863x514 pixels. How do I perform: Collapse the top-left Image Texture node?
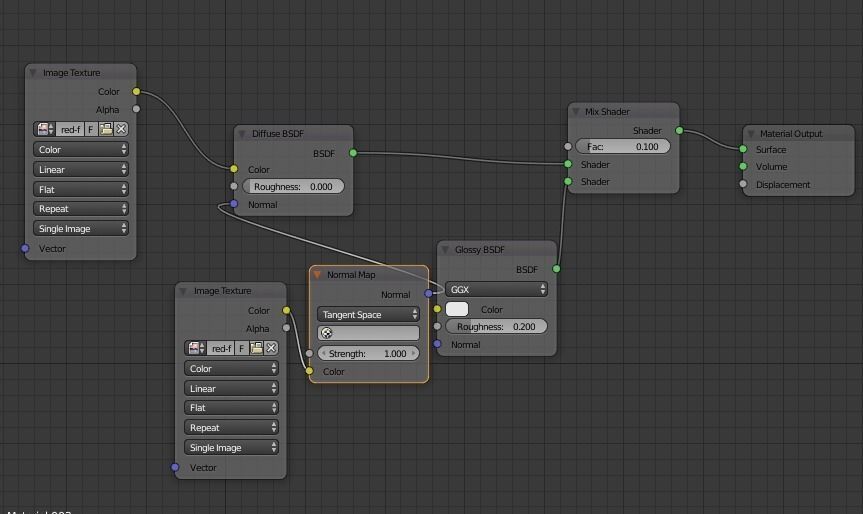coord(32,73)
